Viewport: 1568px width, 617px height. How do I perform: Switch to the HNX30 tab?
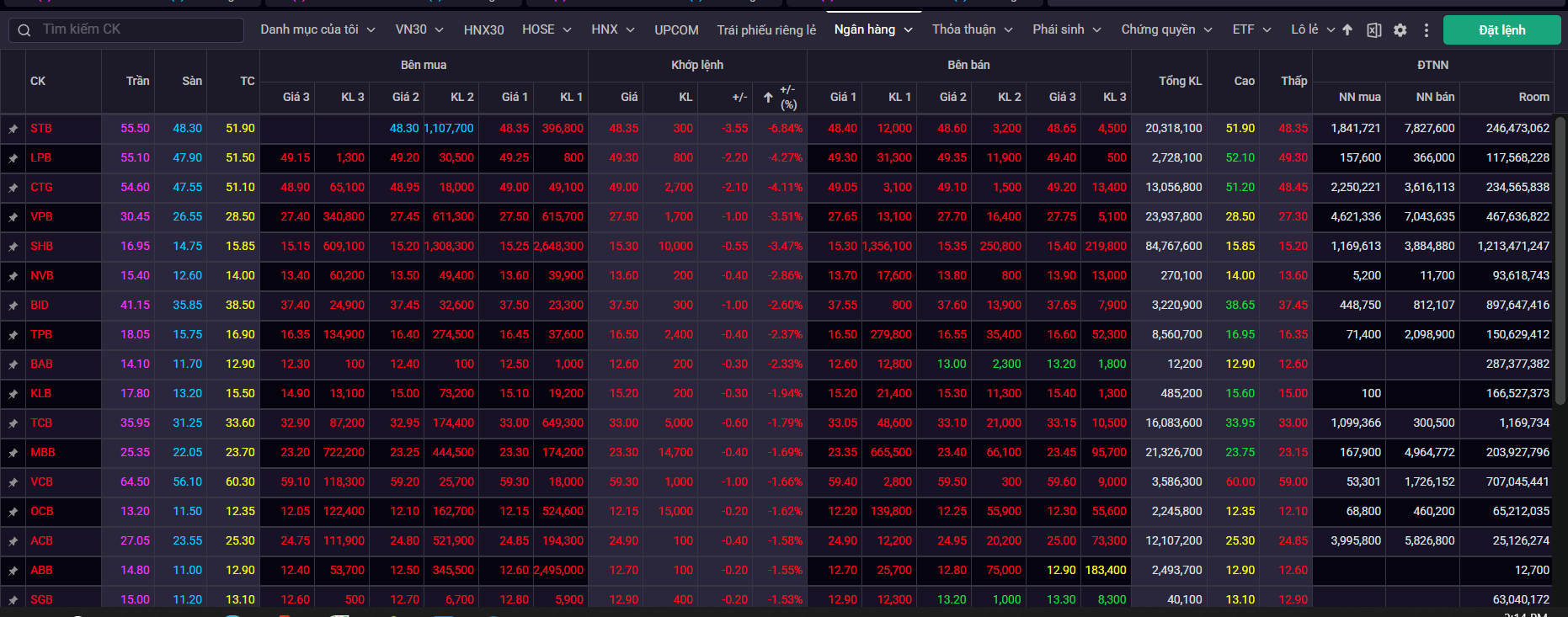click(483, 29)
